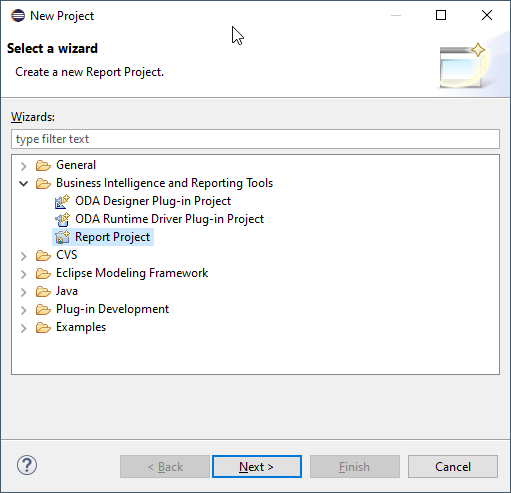Expand the Plug-in Development node

coord(24,310)
